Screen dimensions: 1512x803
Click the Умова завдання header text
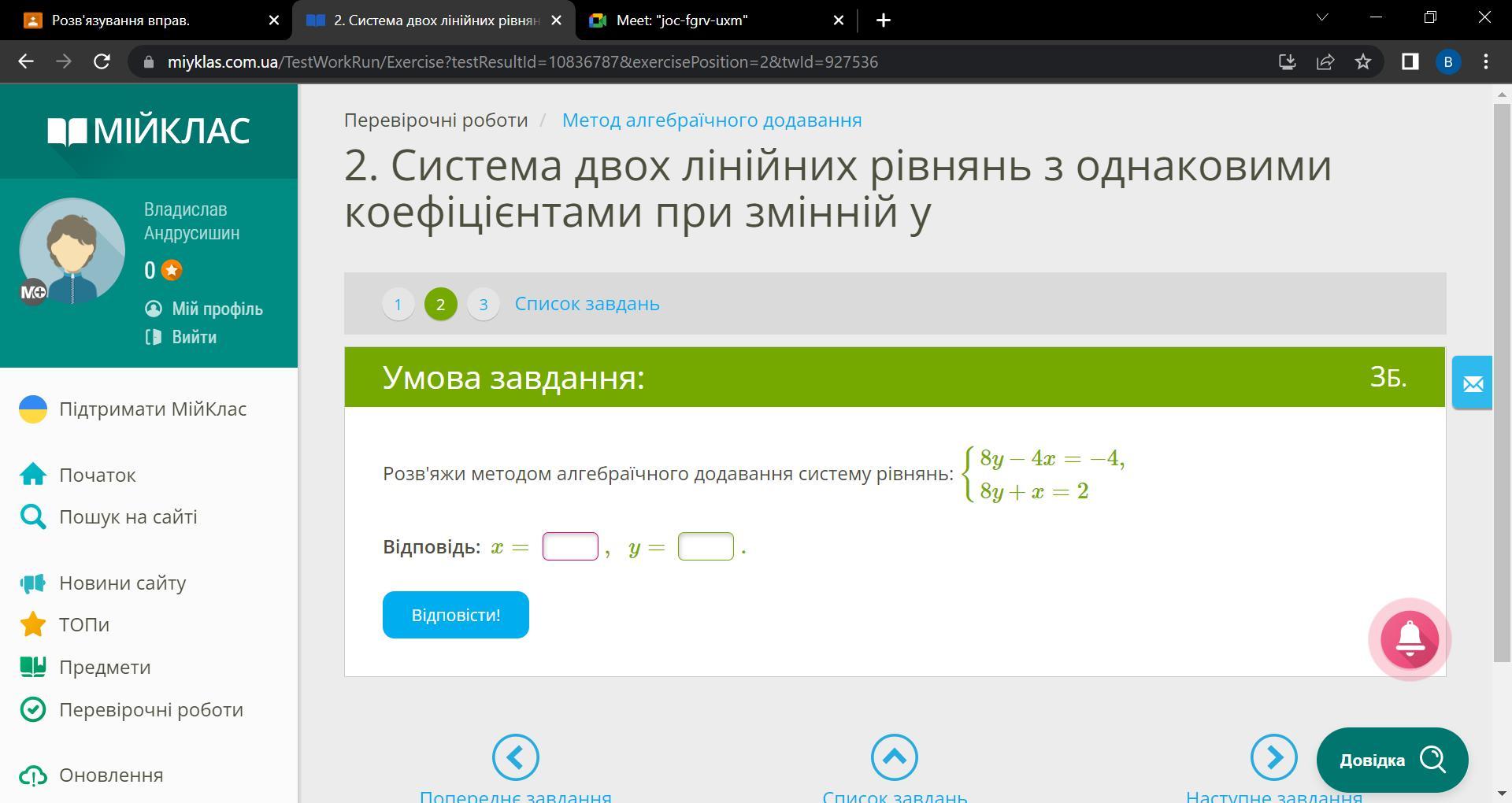pyautogui.click(x=513, y=378)
